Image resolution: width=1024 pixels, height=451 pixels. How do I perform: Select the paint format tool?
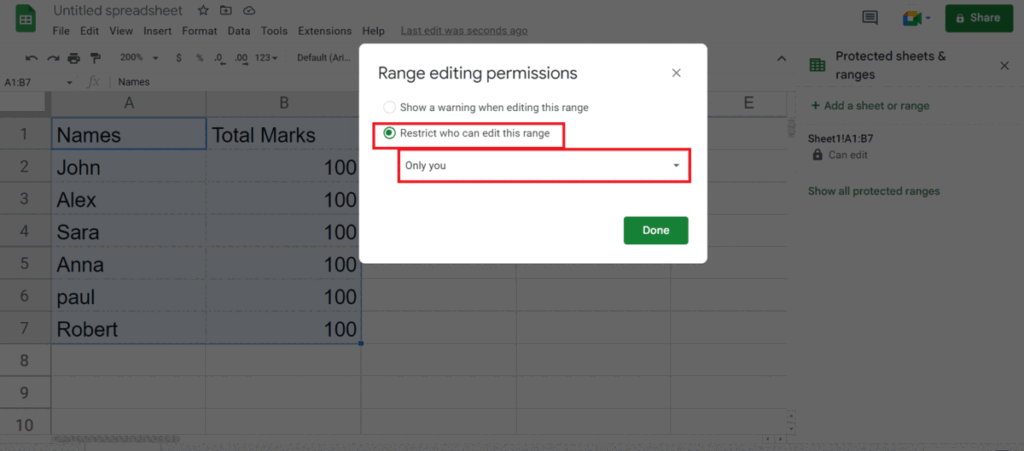point(95,58)
